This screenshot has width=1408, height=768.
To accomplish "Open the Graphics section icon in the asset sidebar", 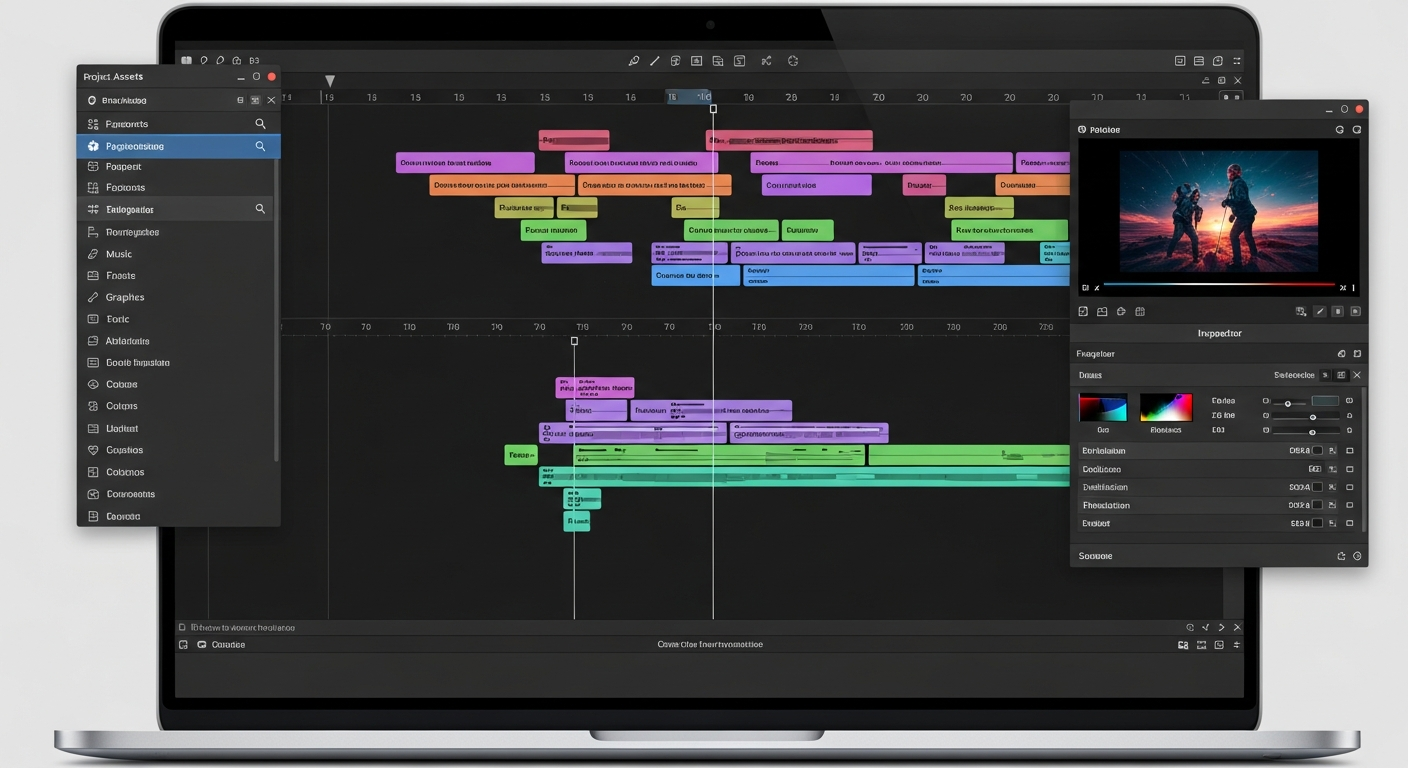I will pos(92,297).
